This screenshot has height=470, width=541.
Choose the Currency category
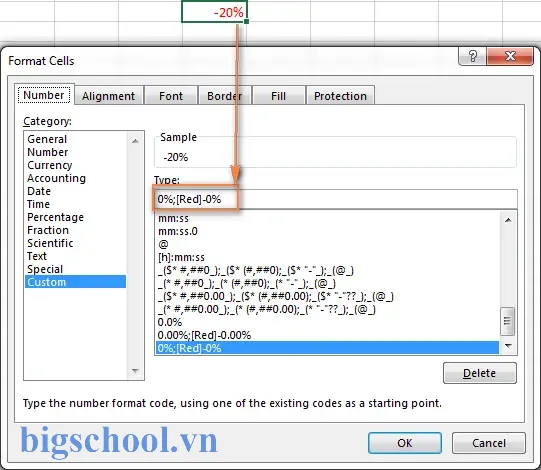click(75, 165)
